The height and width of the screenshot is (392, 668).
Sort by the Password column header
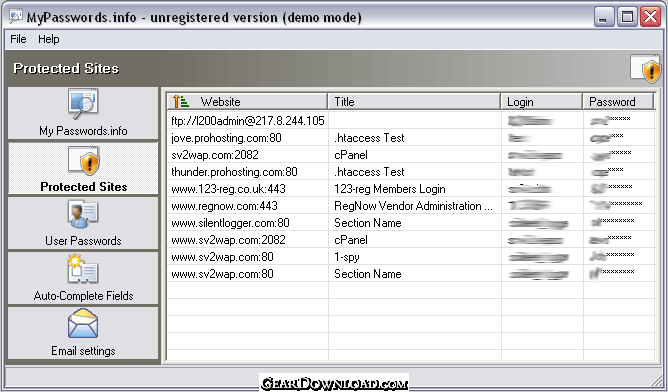[x=618, y=101]
